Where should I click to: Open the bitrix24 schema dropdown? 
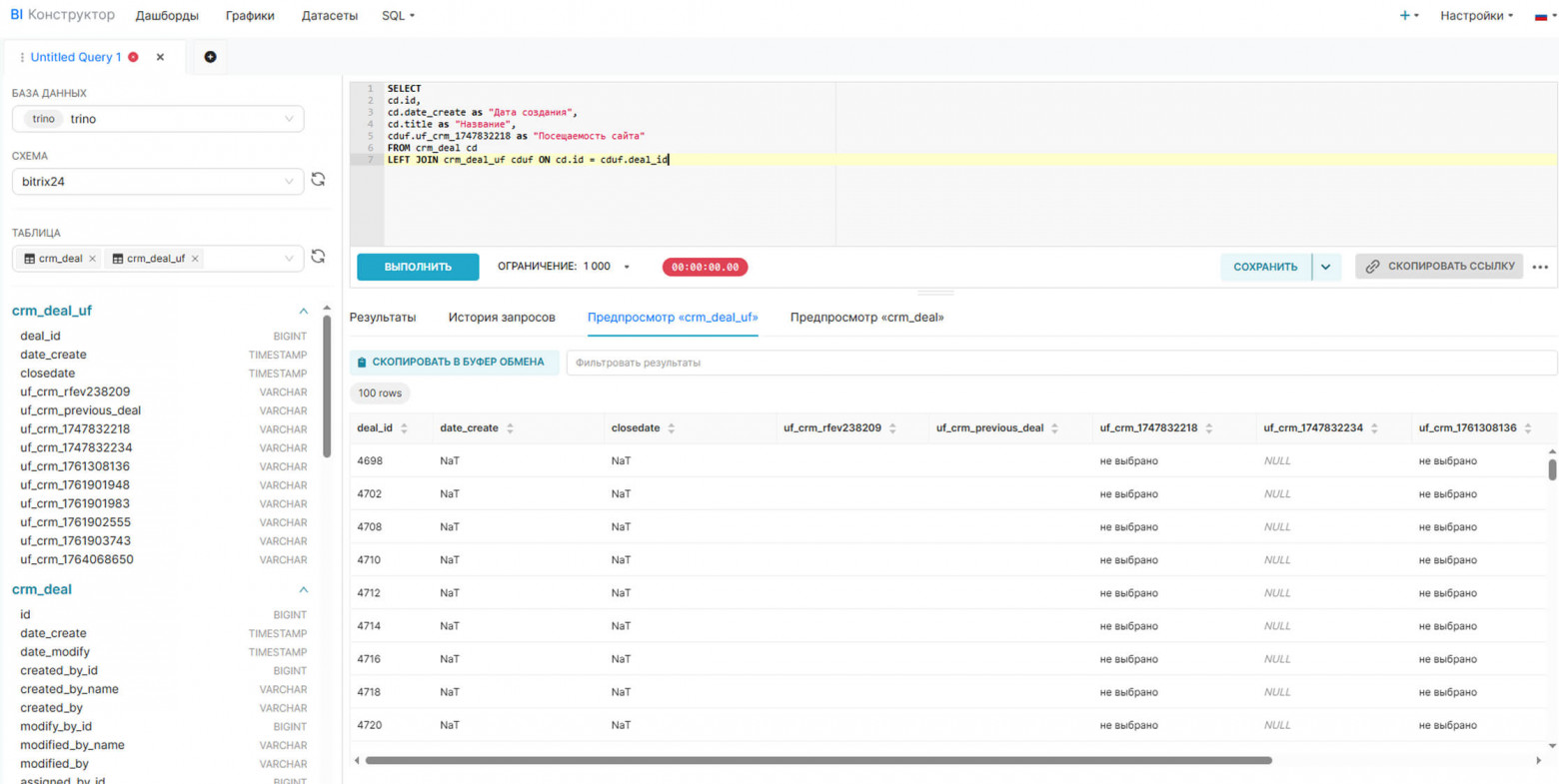click(x=158, y=182)
